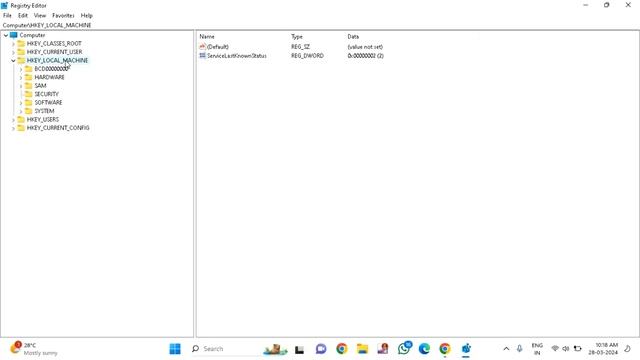The height and width of the screenshot is (360, 640).
Task: Open the battery tray icon
Action: coord(578,349)
